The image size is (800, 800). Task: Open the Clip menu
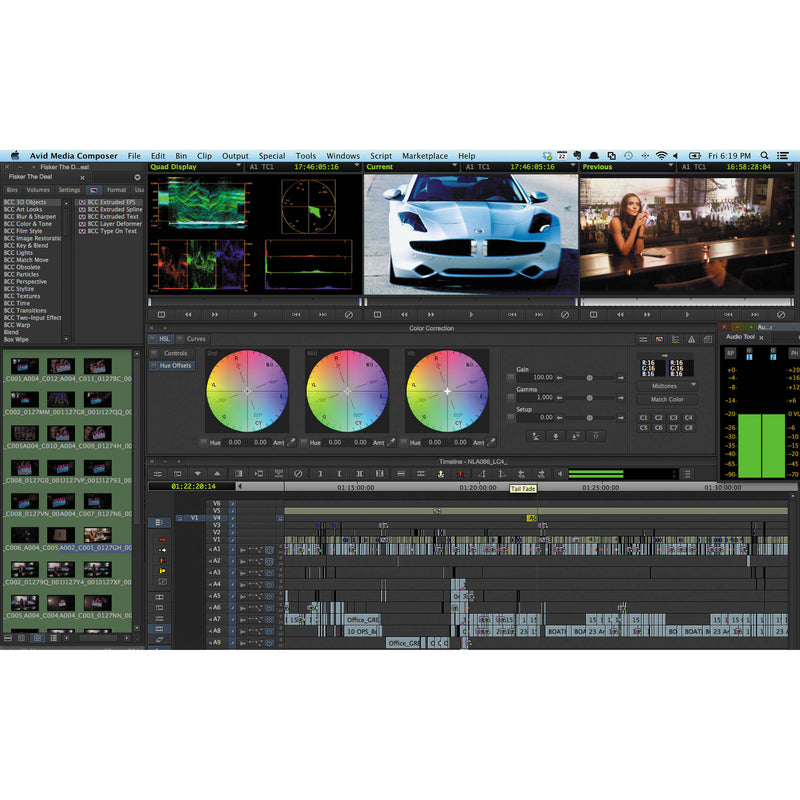[204, 156]
